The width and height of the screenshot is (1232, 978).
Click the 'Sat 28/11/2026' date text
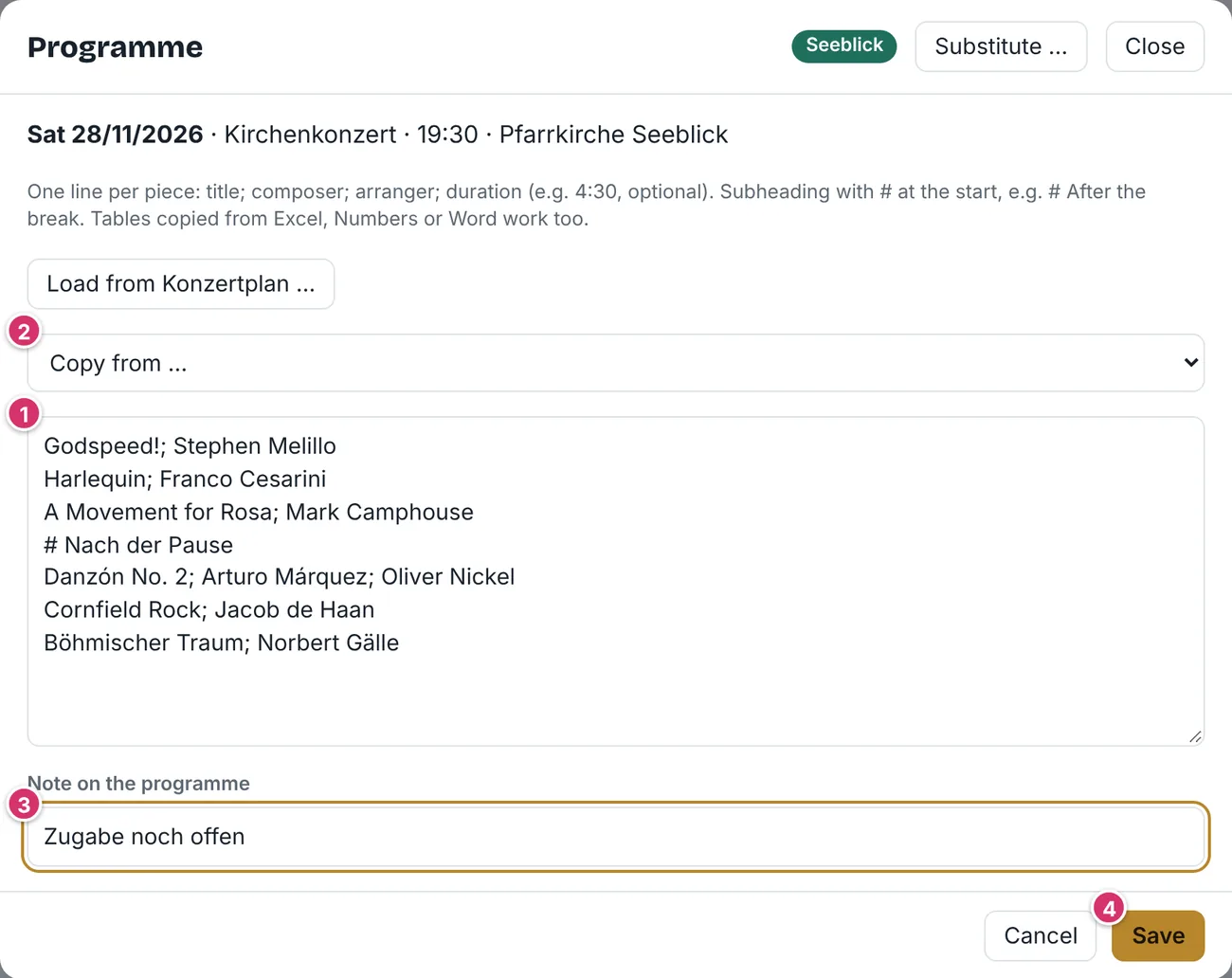click(116, 135)
